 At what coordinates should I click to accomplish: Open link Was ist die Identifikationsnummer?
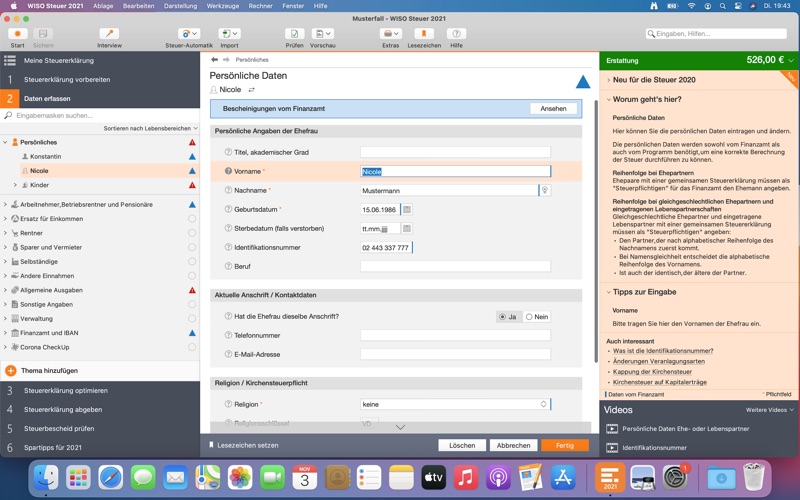[663, 351]
